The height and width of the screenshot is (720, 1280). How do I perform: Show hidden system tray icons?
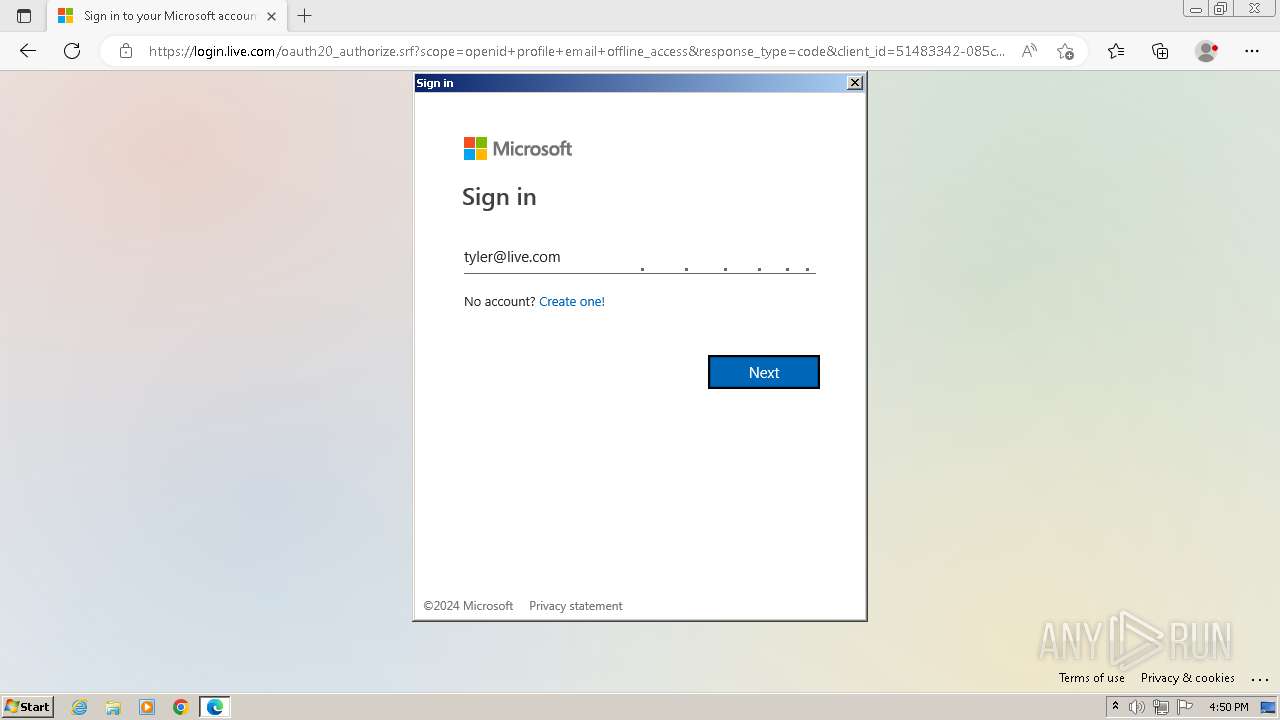click(1115, 707)
